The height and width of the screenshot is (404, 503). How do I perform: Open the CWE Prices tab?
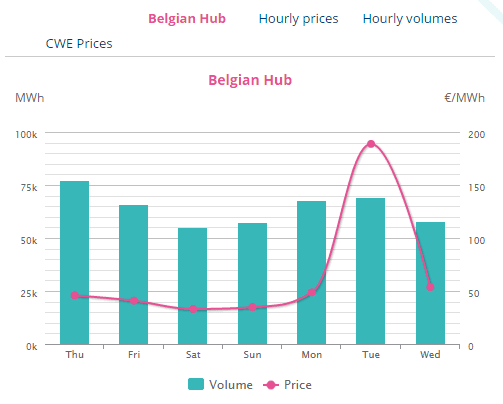tap(79, 44)
